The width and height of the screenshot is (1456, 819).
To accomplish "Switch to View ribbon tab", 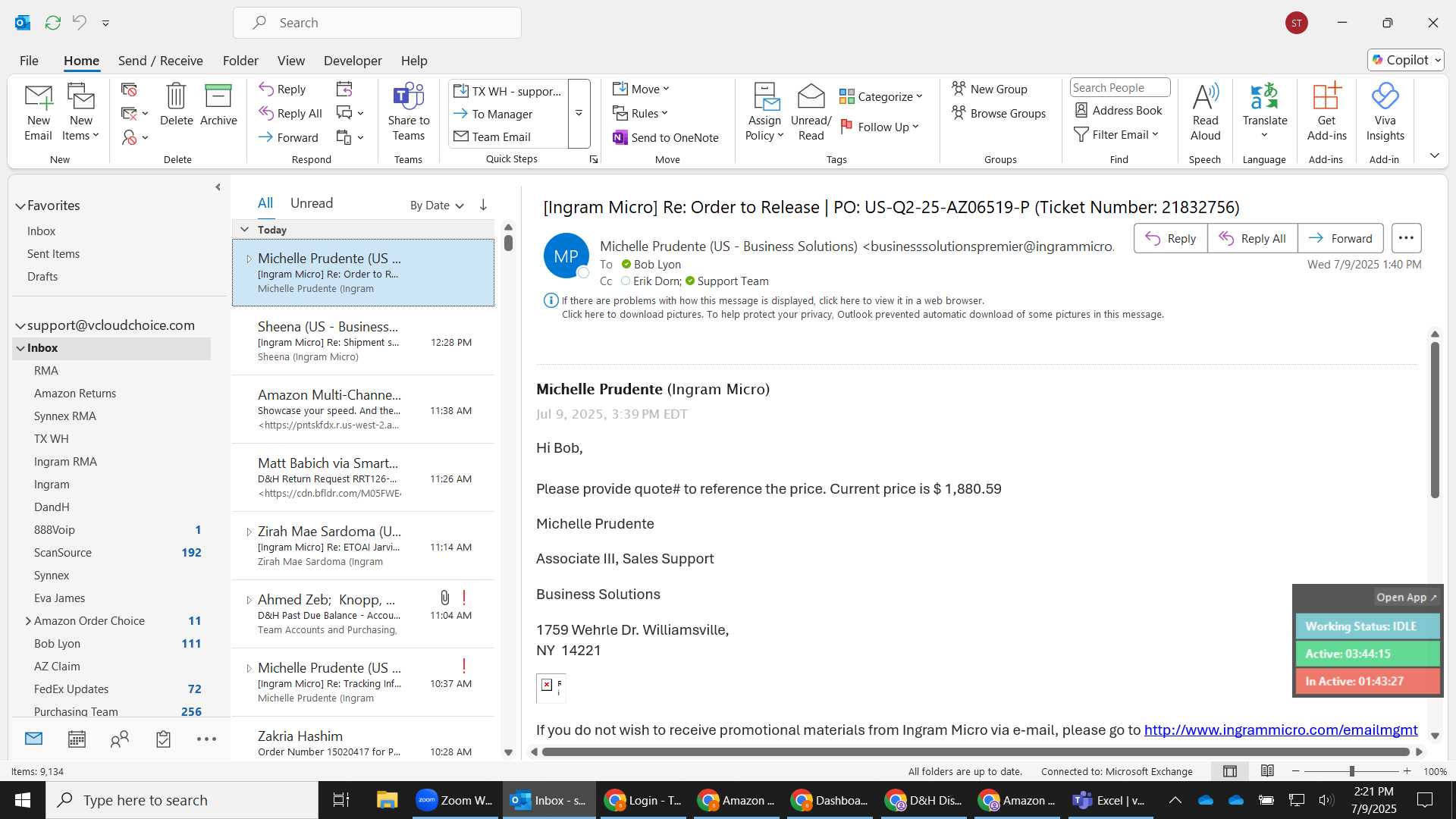I will pos(290,61).
